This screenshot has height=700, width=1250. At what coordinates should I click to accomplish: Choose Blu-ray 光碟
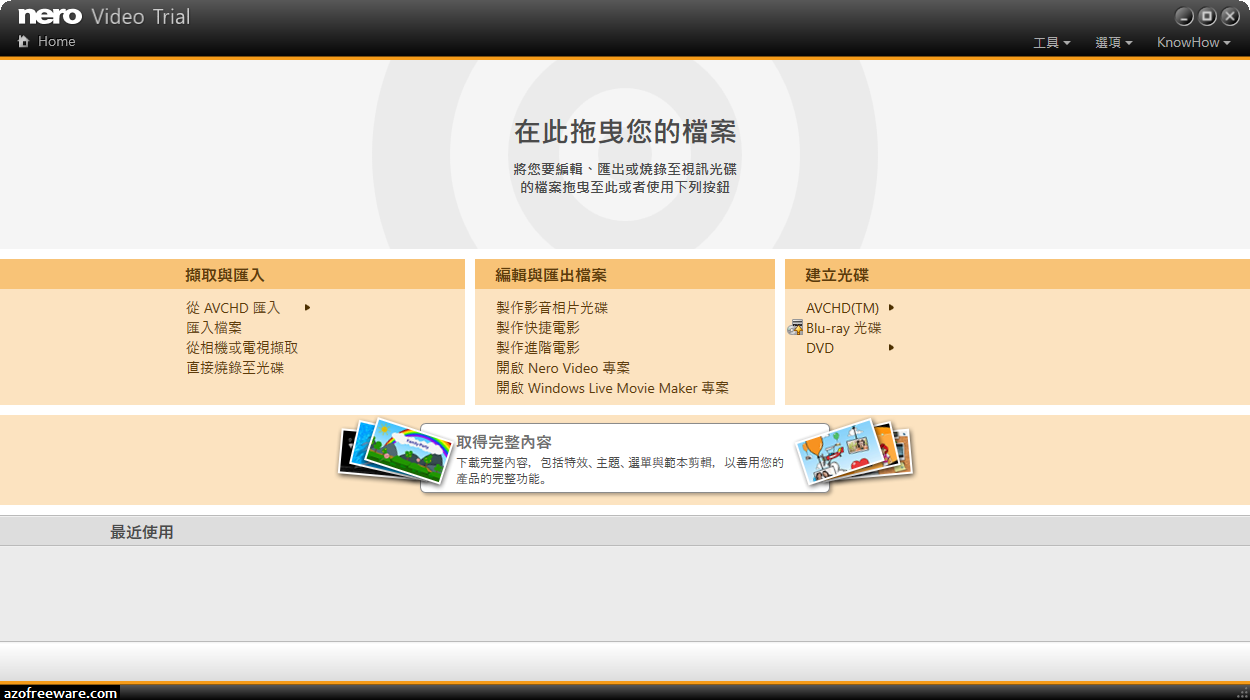pyautogui.click(x=844, y=328)
